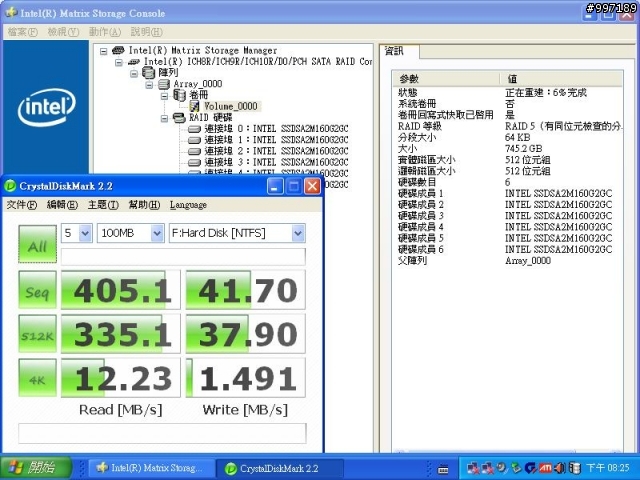Viewport: 640px width, 480px height.
Task: Select the 父陣列 value Array_0000
Action: tap(528, 260)
